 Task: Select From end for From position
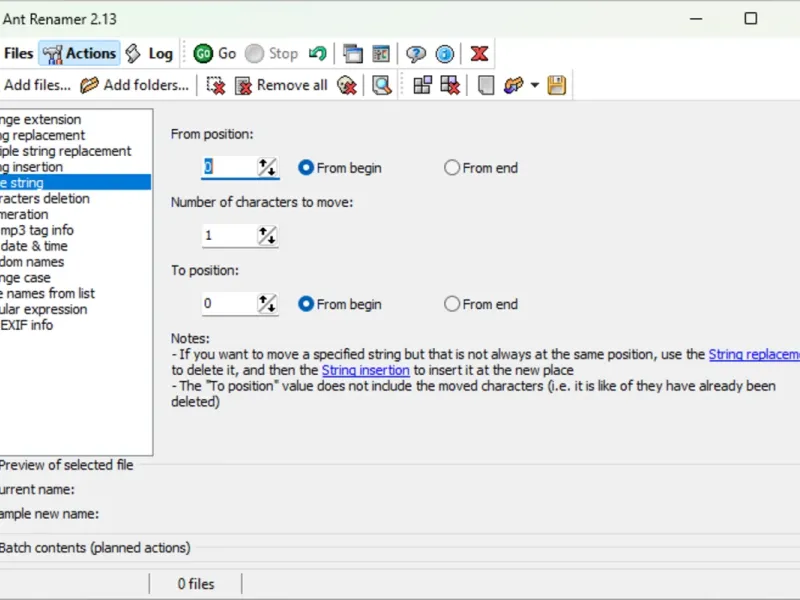(481, 168)
